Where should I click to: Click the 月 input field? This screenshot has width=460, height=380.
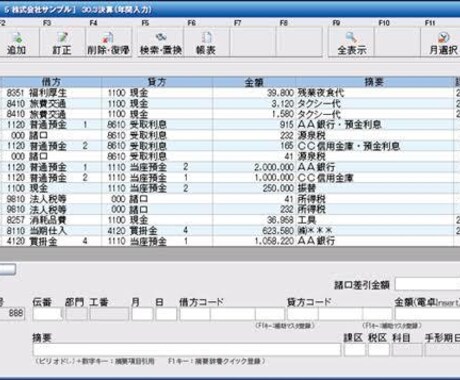tap(142, 314)
